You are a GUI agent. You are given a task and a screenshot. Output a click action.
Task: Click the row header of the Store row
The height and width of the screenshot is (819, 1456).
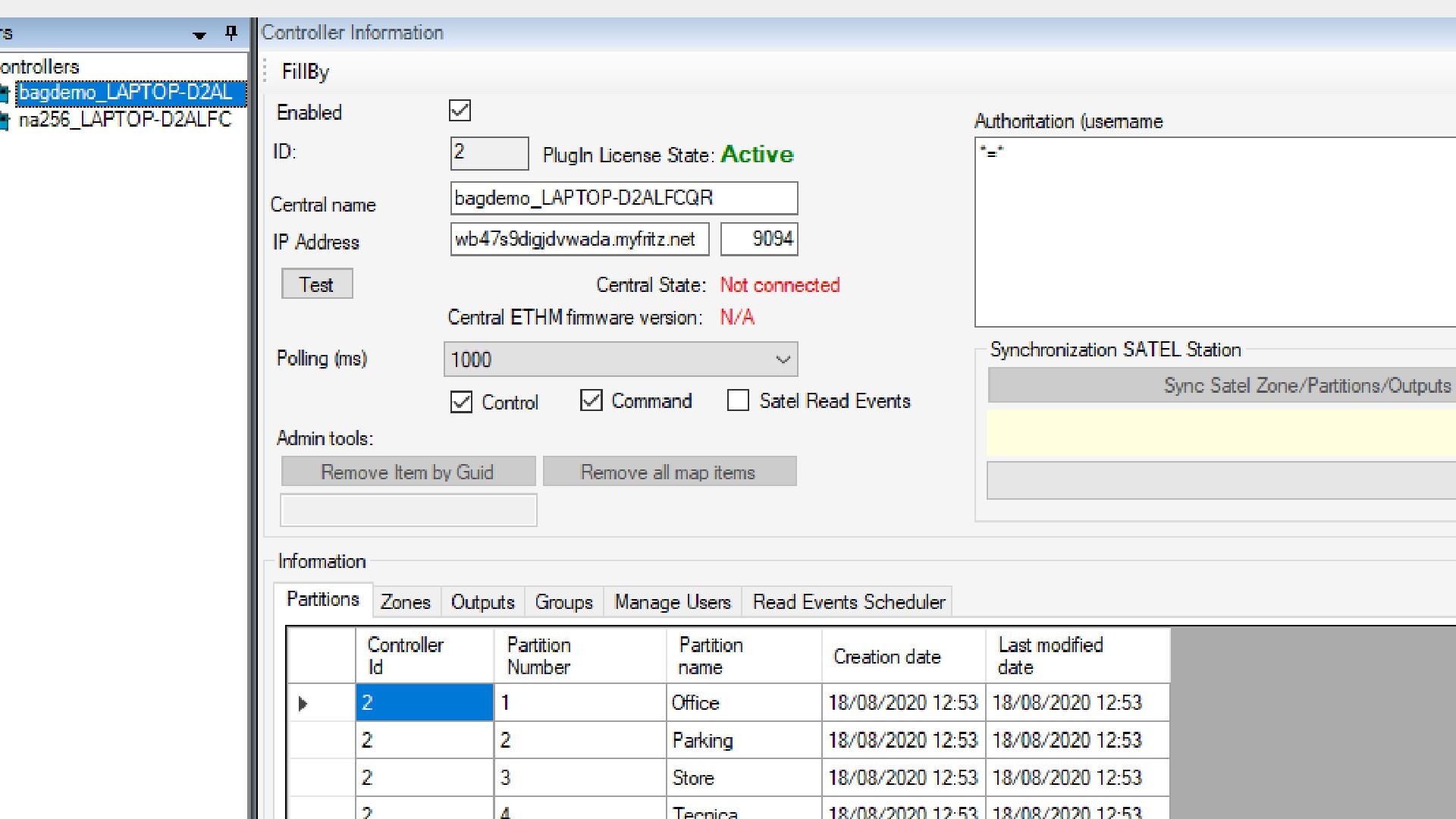(x=322, y=777)
